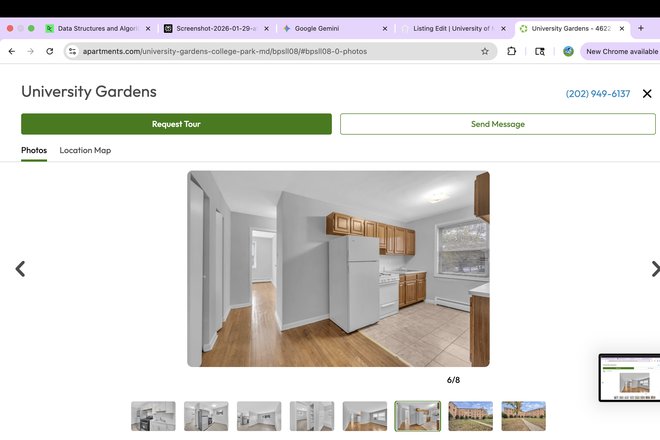This screenshot has height=440, width=660.
Task: Close the Google Gemini tab
Action: coord(385,29)
